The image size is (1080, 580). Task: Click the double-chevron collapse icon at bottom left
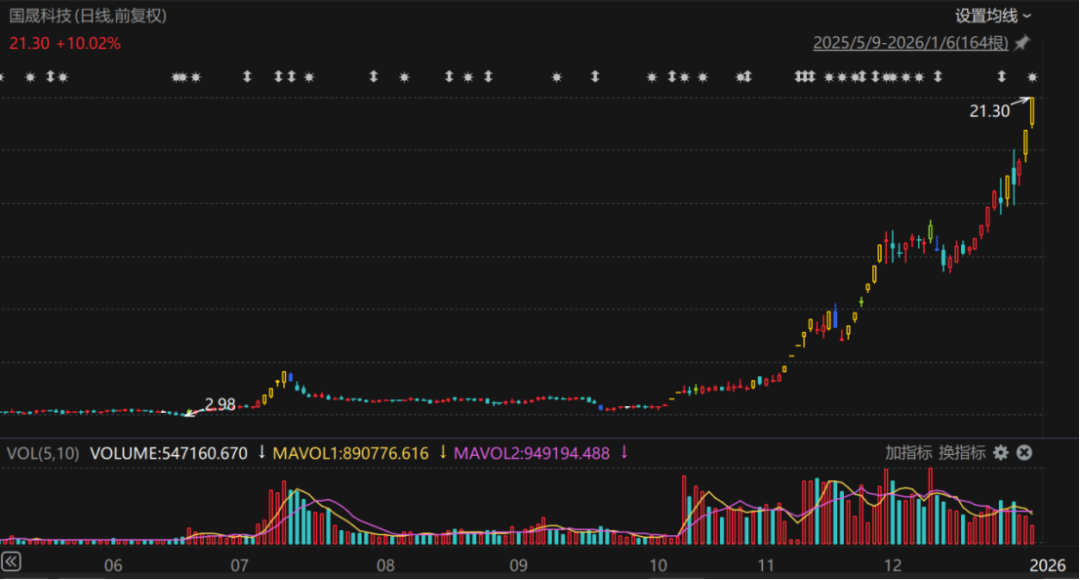click(11, 560)
